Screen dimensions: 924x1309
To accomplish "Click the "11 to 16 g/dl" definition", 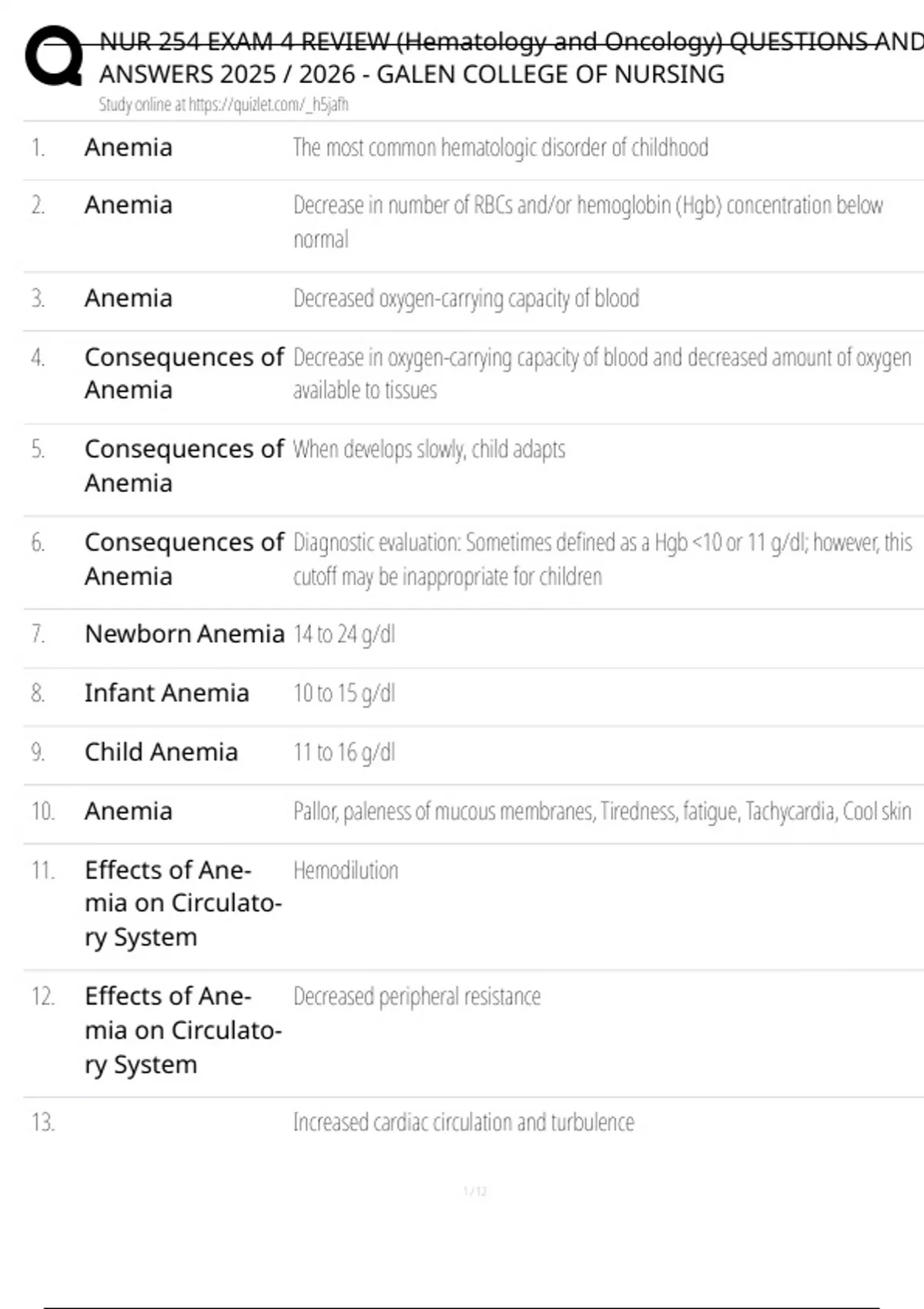I will click(344, 752).
